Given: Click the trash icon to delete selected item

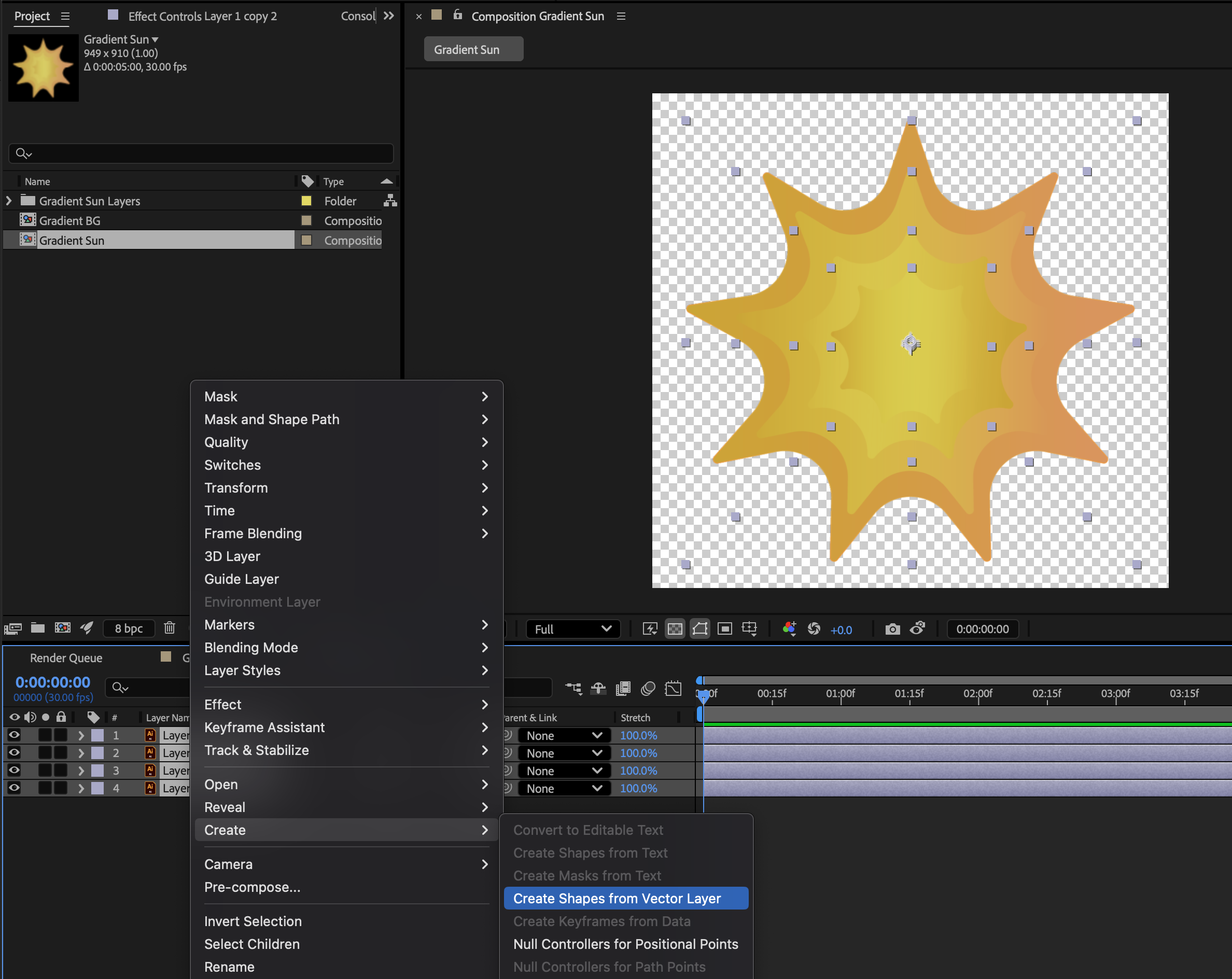Looking at the screenshot, I should tap(169, 628).
